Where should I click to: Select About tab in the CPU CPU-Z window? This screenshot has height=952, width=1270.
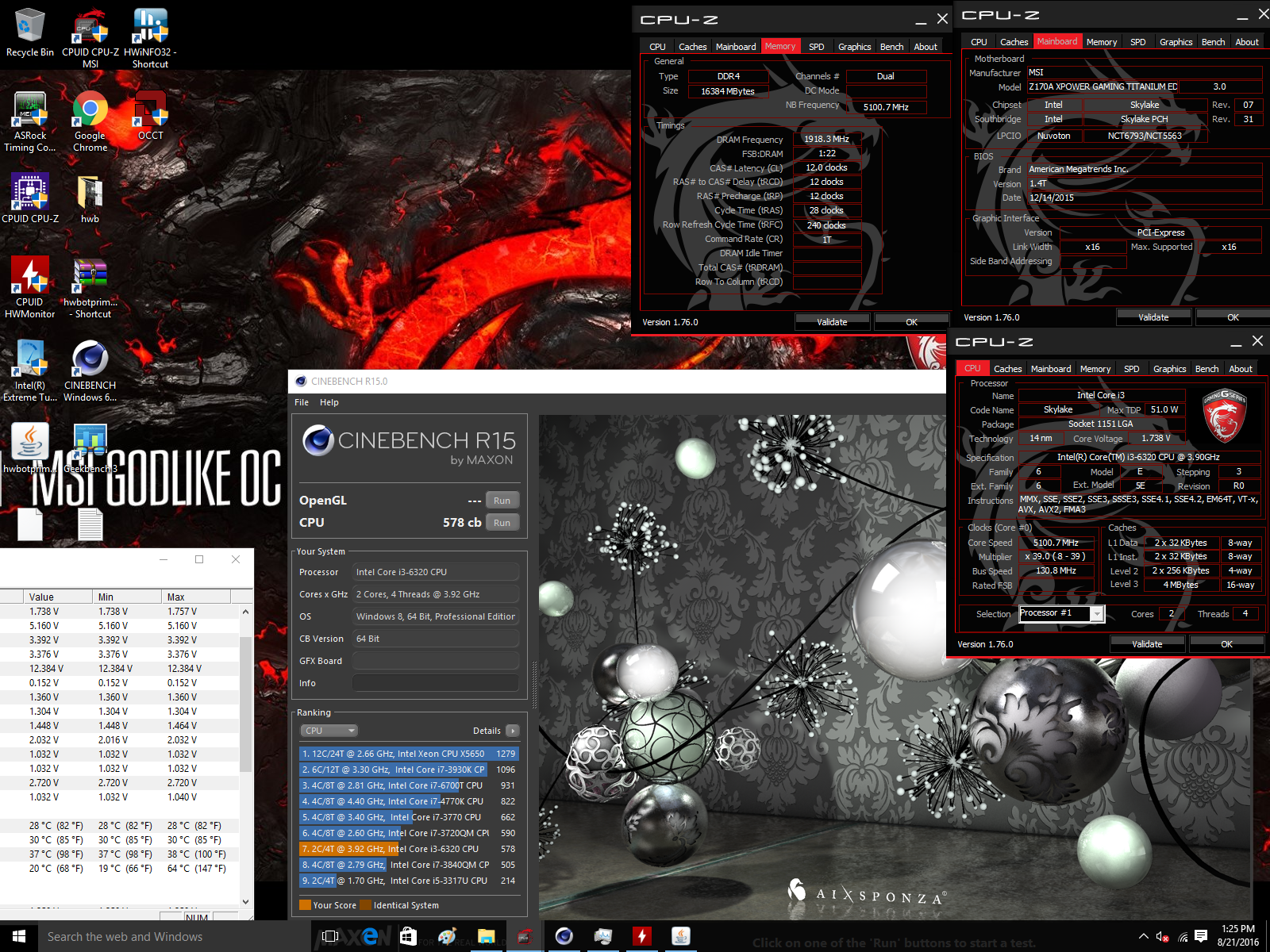(1241, 369)
